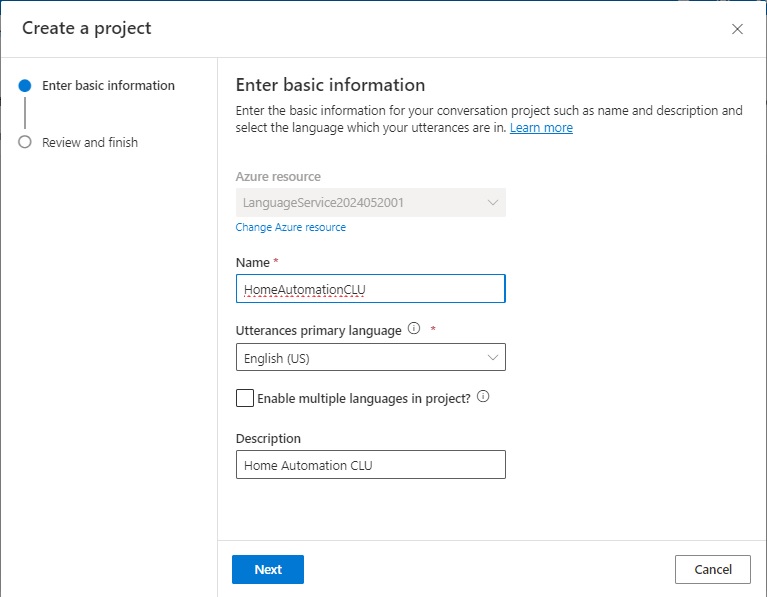
Task: Enable multiple languages in project checkbox
Action: (x=245, y=398)
